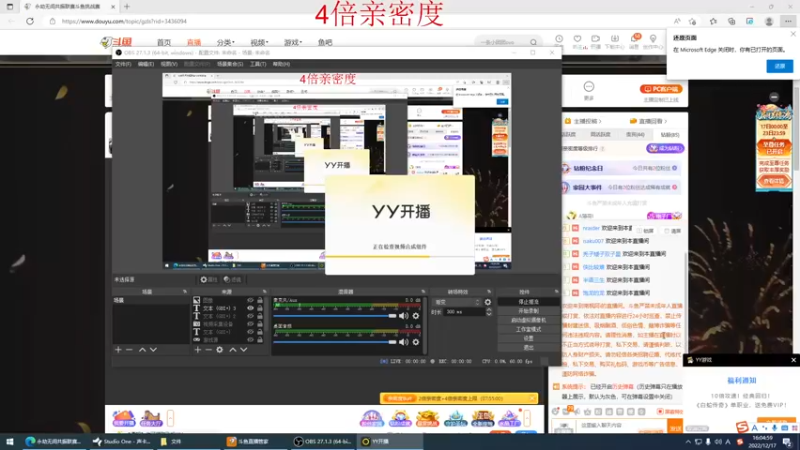This screenshot has width=800, height=450.
Task: Toggle lock on video capture device source
Action: tap(260, 324)
